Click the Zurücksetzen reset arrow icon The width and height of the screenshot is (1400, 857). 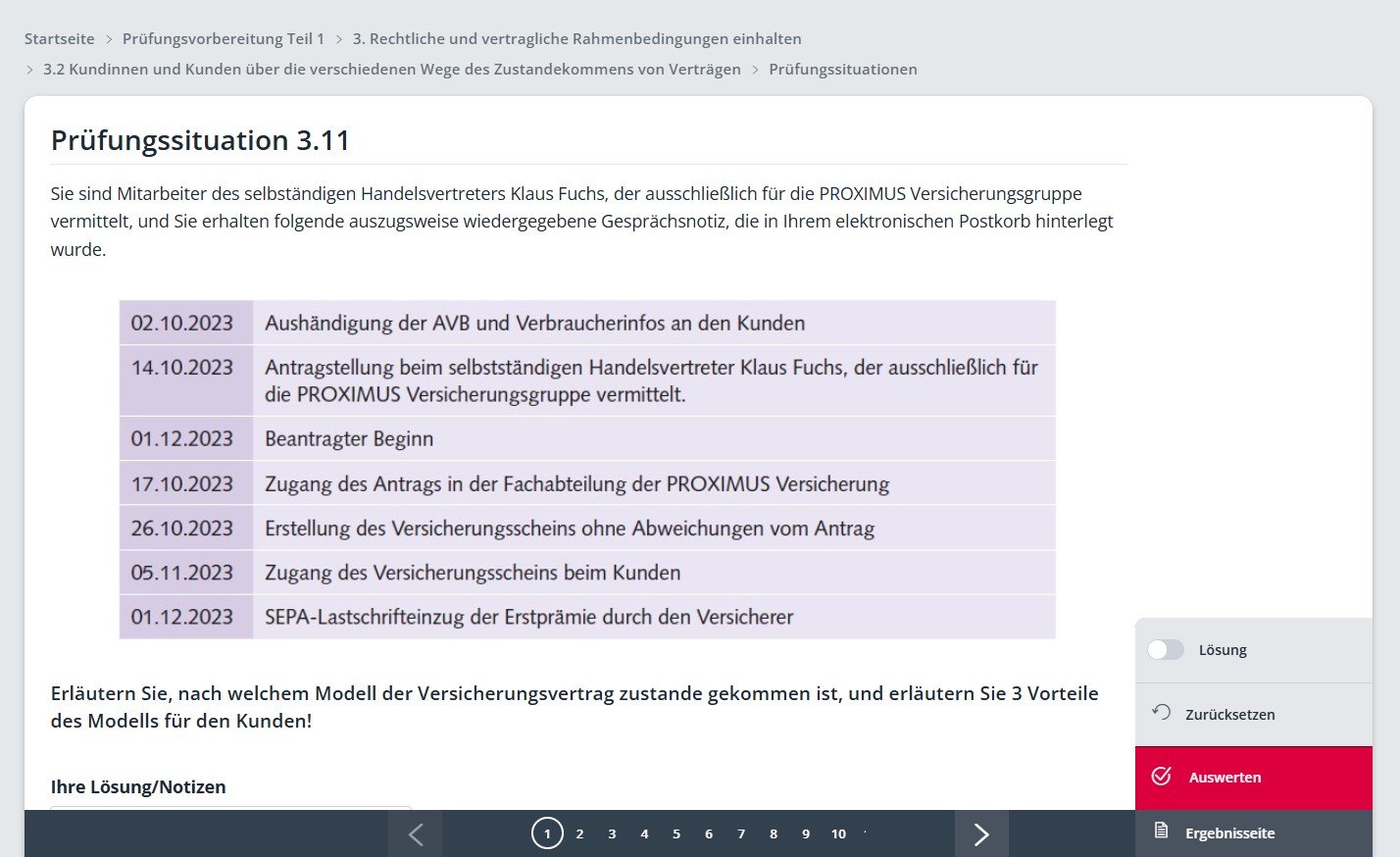pyautogui.click(x=1162, y=713)
